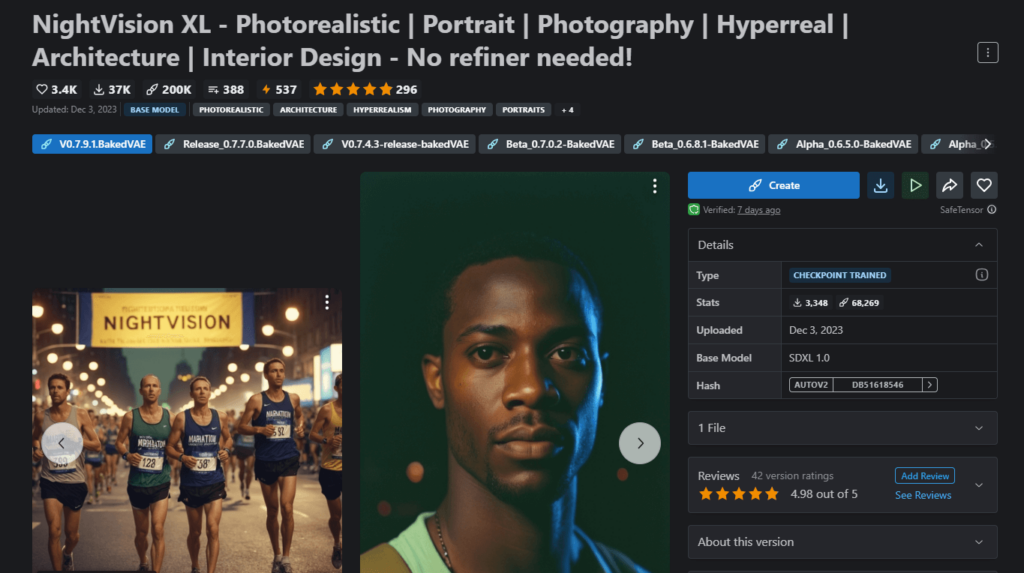Open the See Reviews link
The image size is (1024, 573).
(923, 495)
